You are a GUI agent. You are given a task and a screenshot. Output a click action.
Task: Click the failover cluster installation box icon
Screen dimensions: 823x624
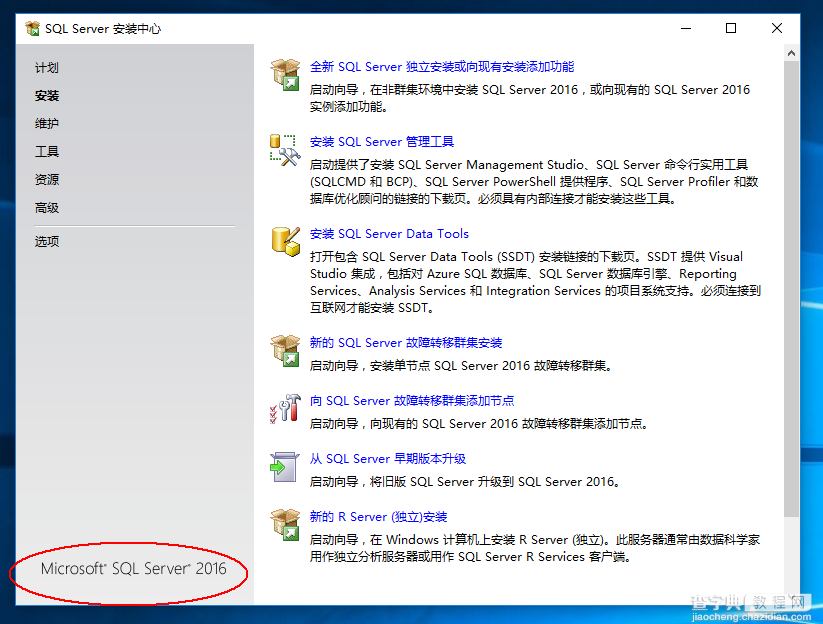coord(285,351)
